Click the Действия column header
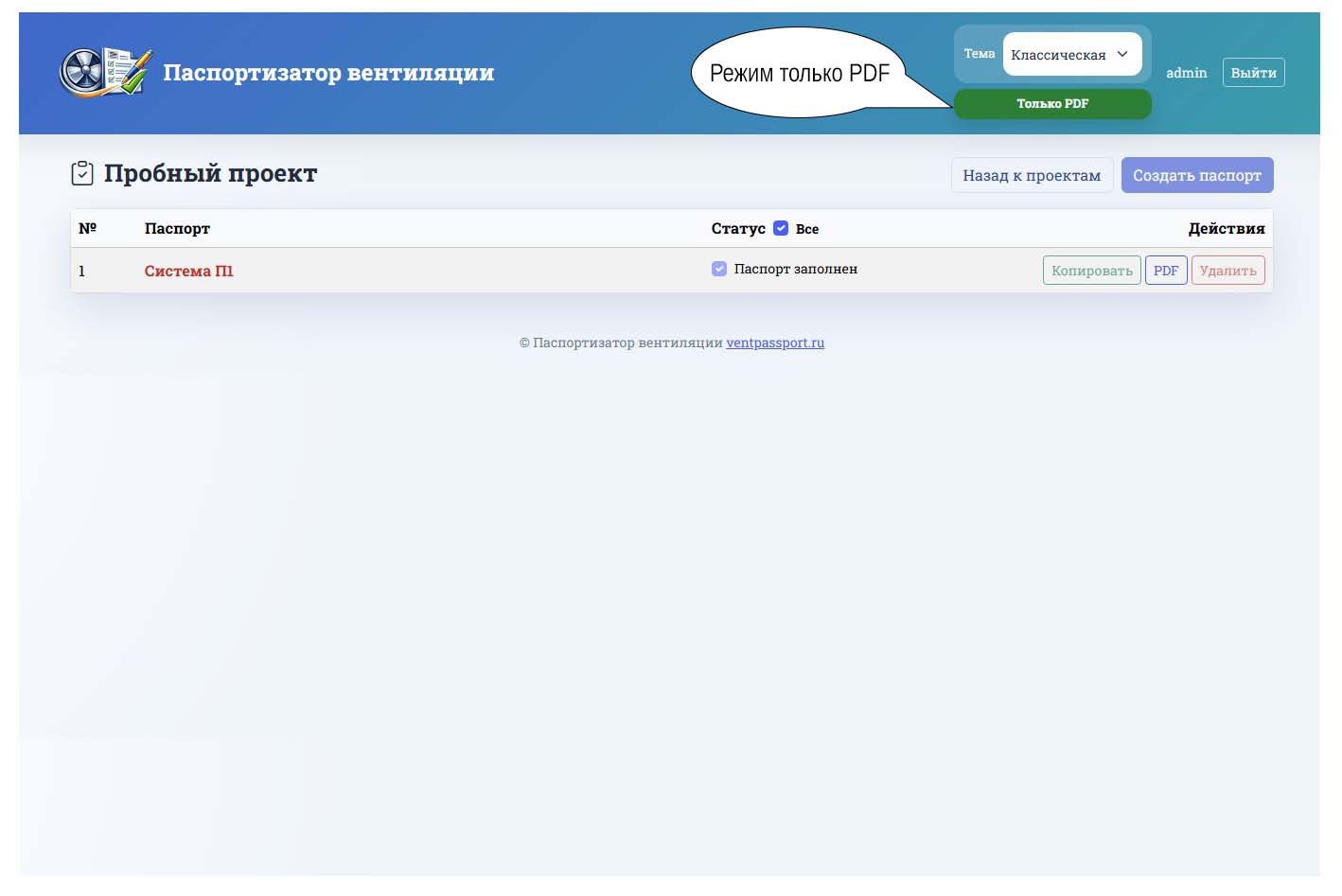The image size is (1342, 896). pos(1227,228)
